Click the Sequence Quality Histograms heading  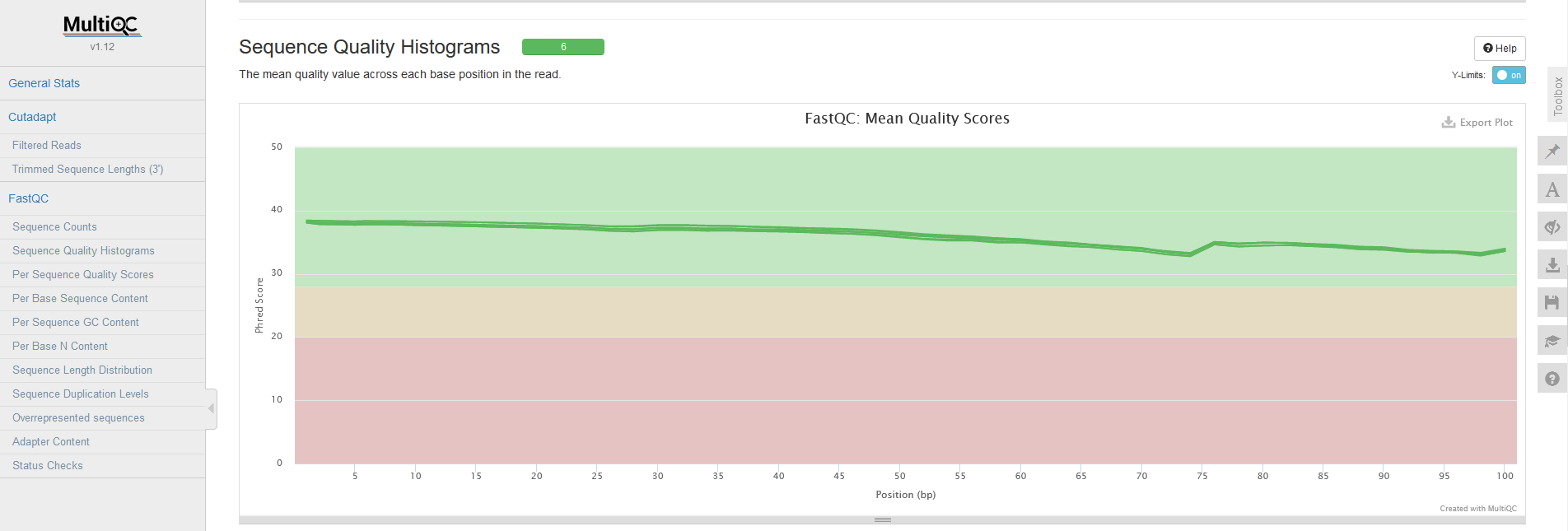pyautogui.click(x=370, y=47)
